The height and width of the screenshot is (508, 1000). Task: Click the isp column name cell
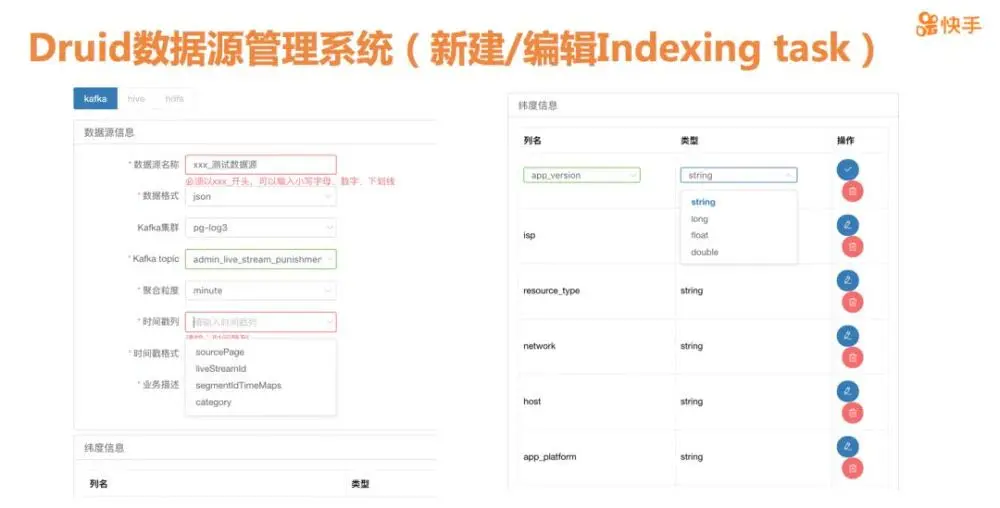pos(529,235)
